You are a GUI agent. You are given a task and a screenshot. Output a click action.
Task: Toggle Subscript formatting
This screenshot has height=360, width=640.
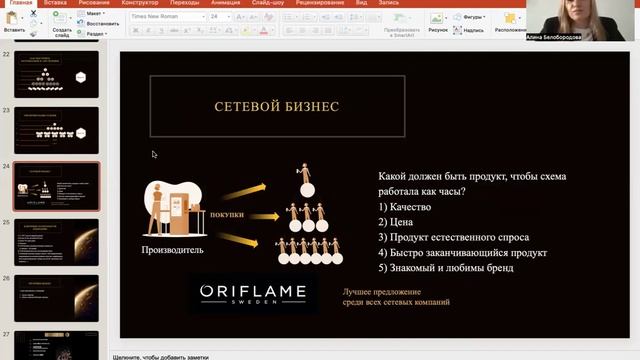[200, 31]
